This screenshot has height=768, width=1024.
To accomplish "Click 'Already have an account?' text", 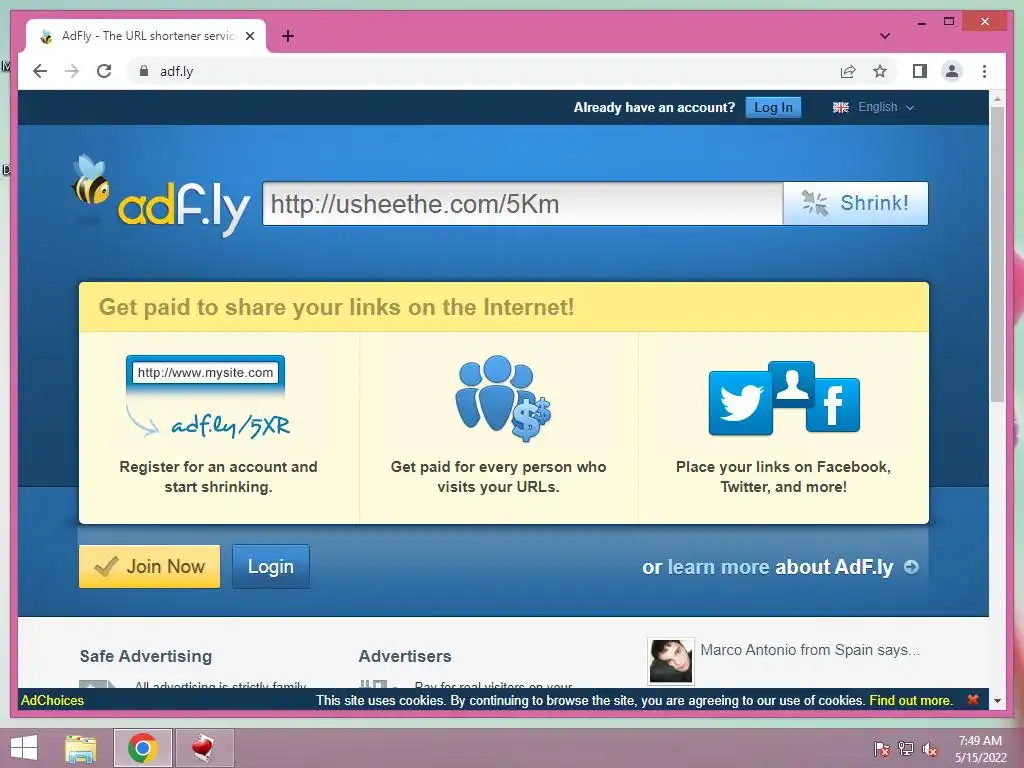I will (654, 108).
